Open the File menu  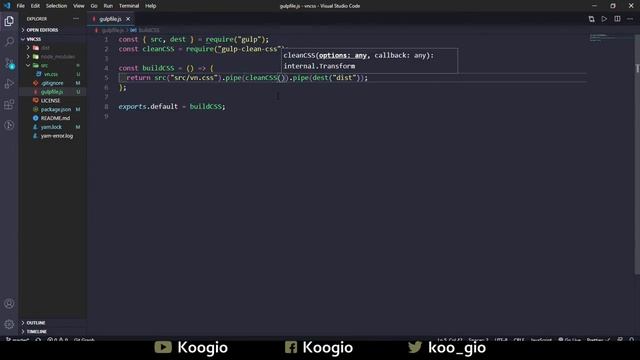[x=20, y=6]
